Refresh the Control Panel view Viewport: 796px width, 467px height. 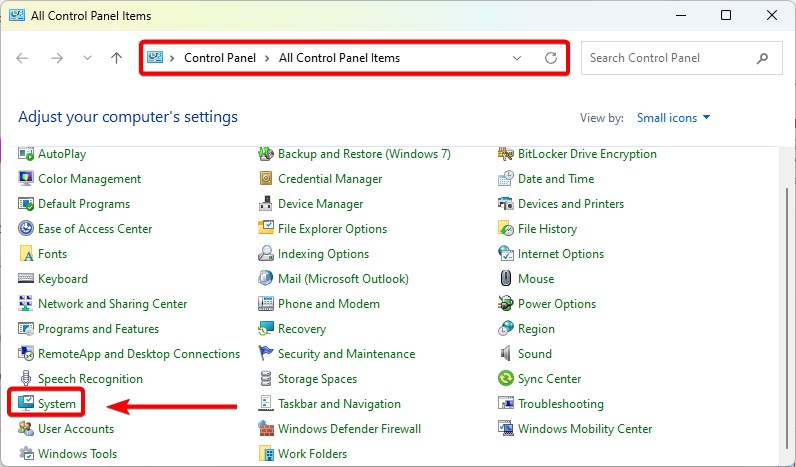(x=551, y=58)
